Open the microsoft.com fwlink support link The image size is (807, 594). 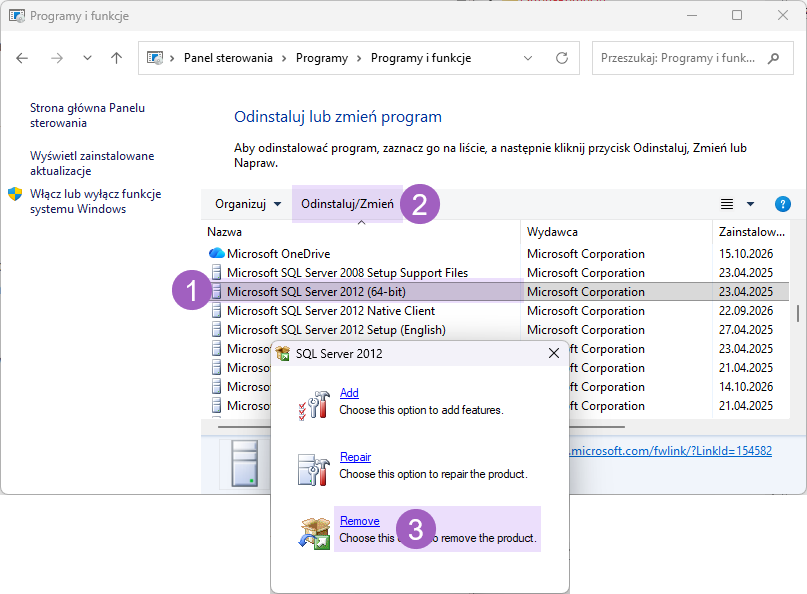point(671,451)
